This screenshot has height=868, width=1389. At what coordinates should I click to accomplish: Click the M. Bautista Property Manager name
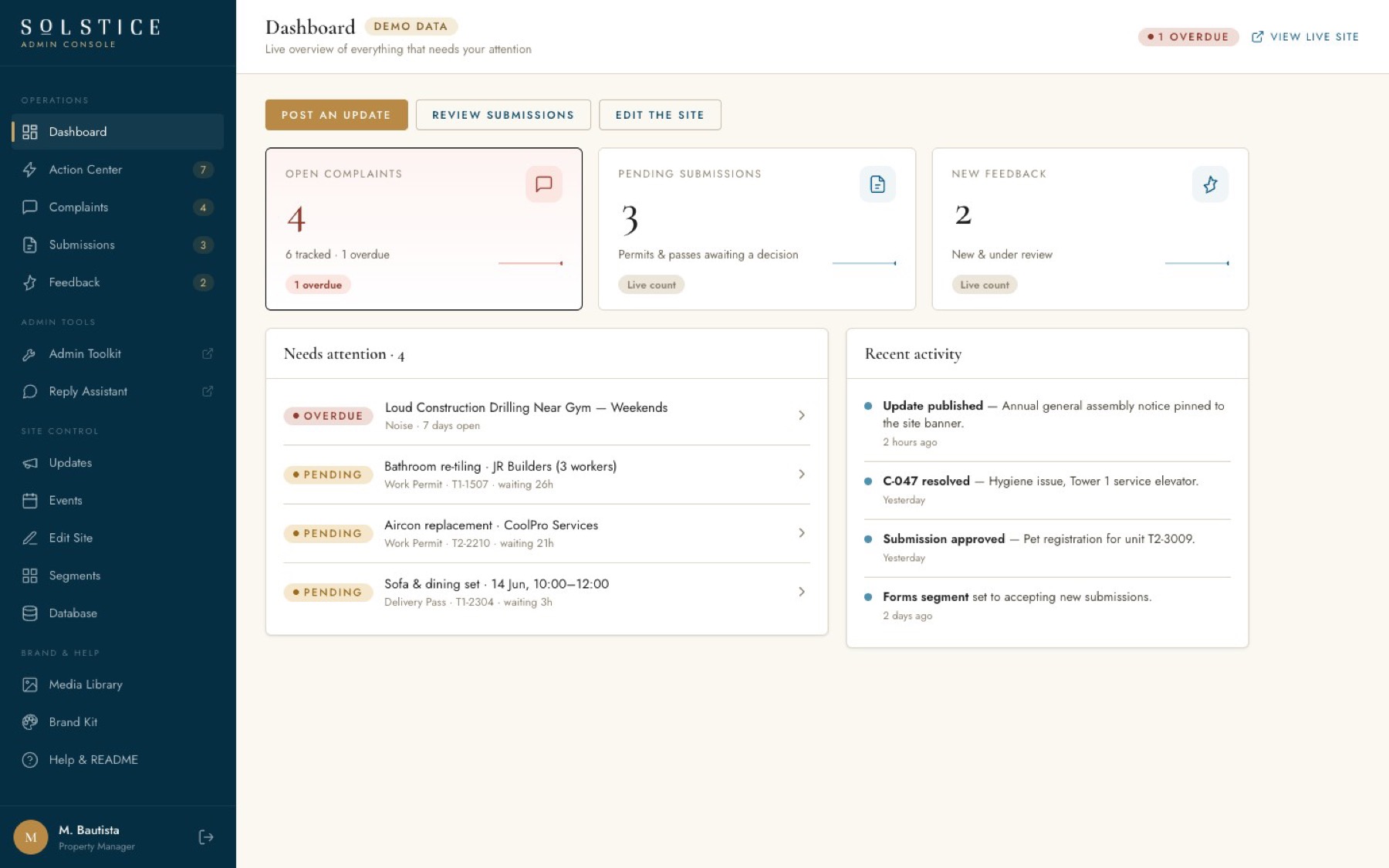point(96,837)
